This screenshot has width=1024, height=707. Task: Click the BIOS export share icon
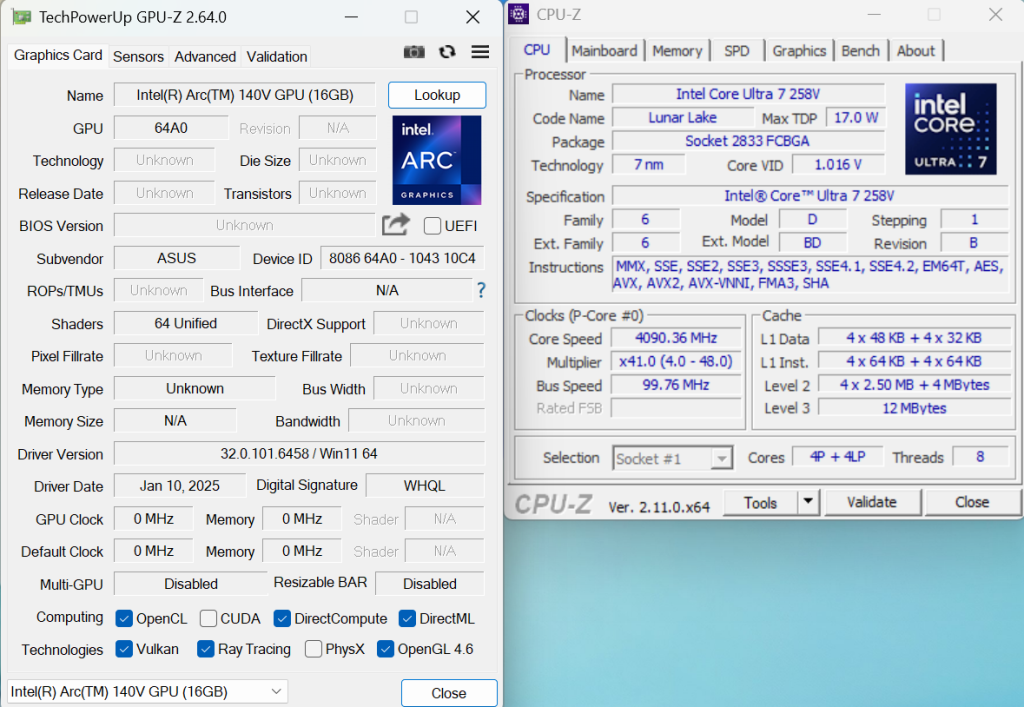coord(396,225)
